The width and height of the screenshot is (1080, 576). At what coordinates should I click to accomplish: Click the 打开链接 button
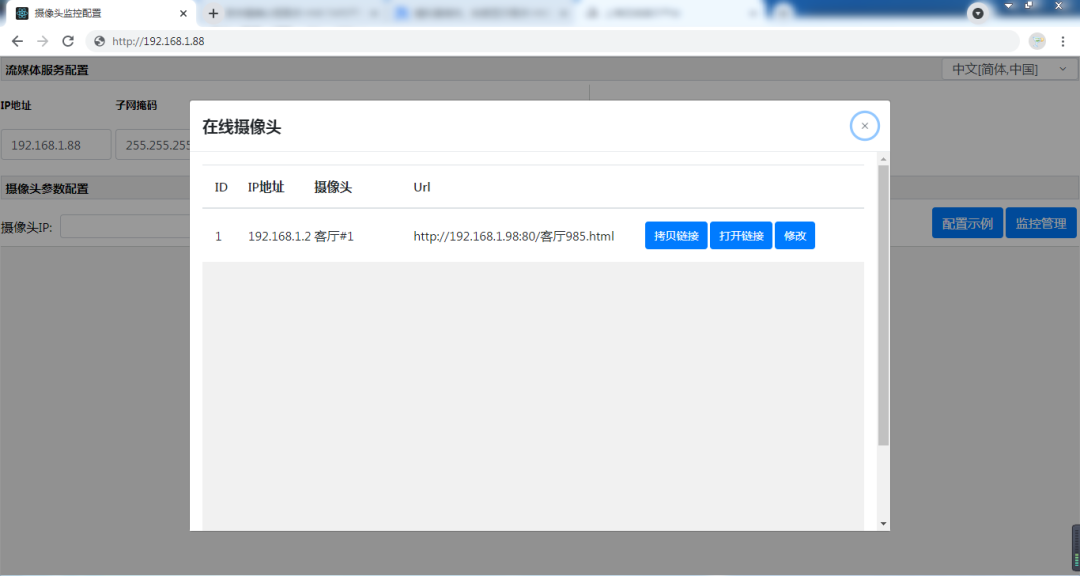click(x=741, y=236)
